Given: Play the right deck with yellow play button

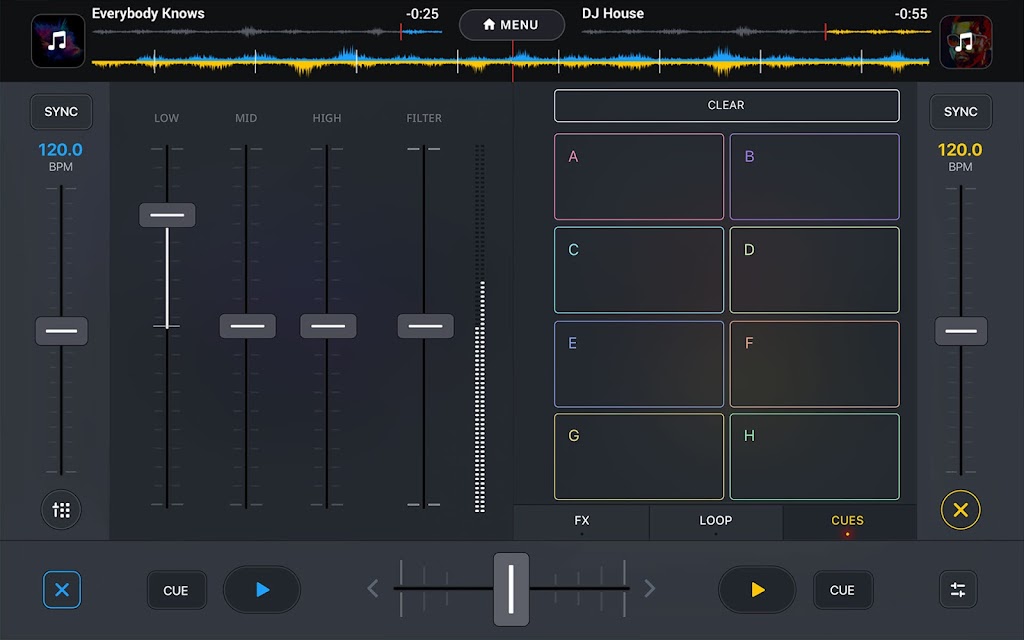Looking at the screenshot, I should click(757, 590).
